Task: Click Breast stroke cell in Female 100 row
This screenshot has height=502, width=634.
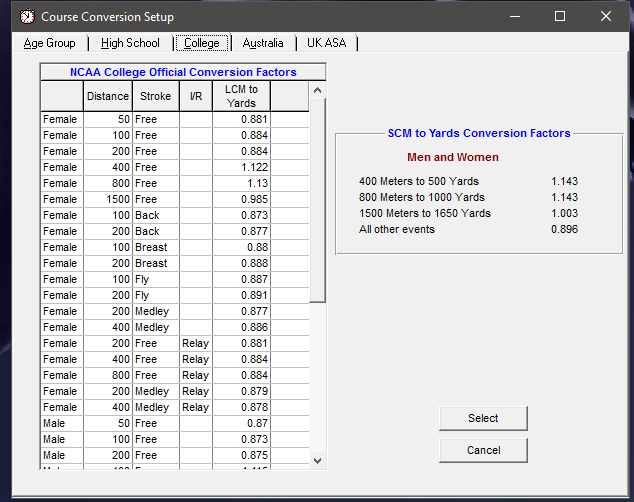Action: click(156, 247)
